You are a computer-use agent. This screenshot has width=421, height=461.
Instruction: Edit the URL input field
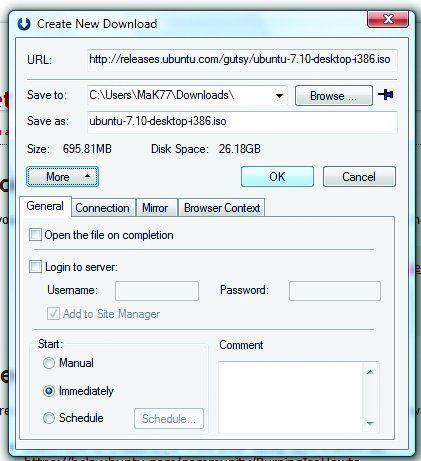(x=242, y=60)
